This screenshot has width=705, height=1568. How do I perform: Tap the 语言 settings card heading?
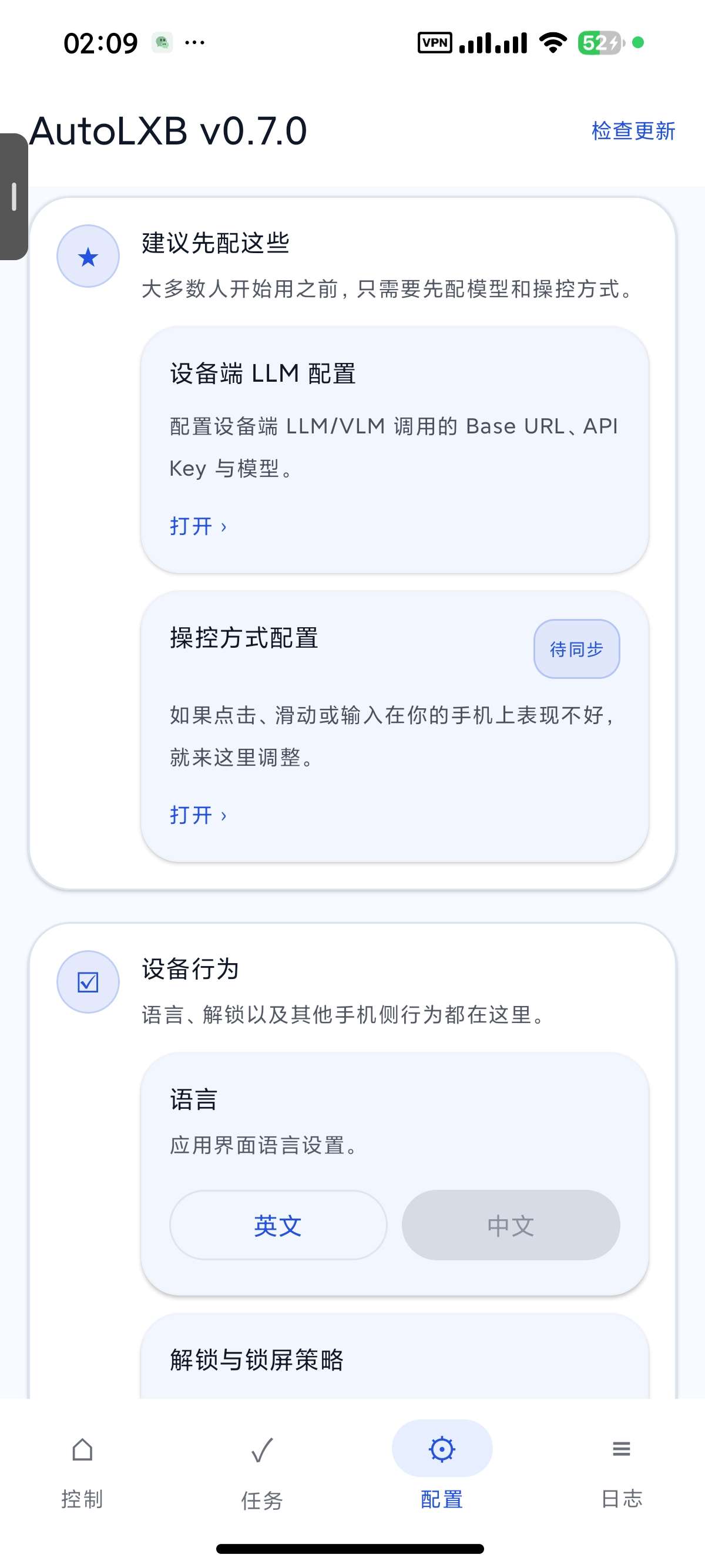[x=194, y=1099]
